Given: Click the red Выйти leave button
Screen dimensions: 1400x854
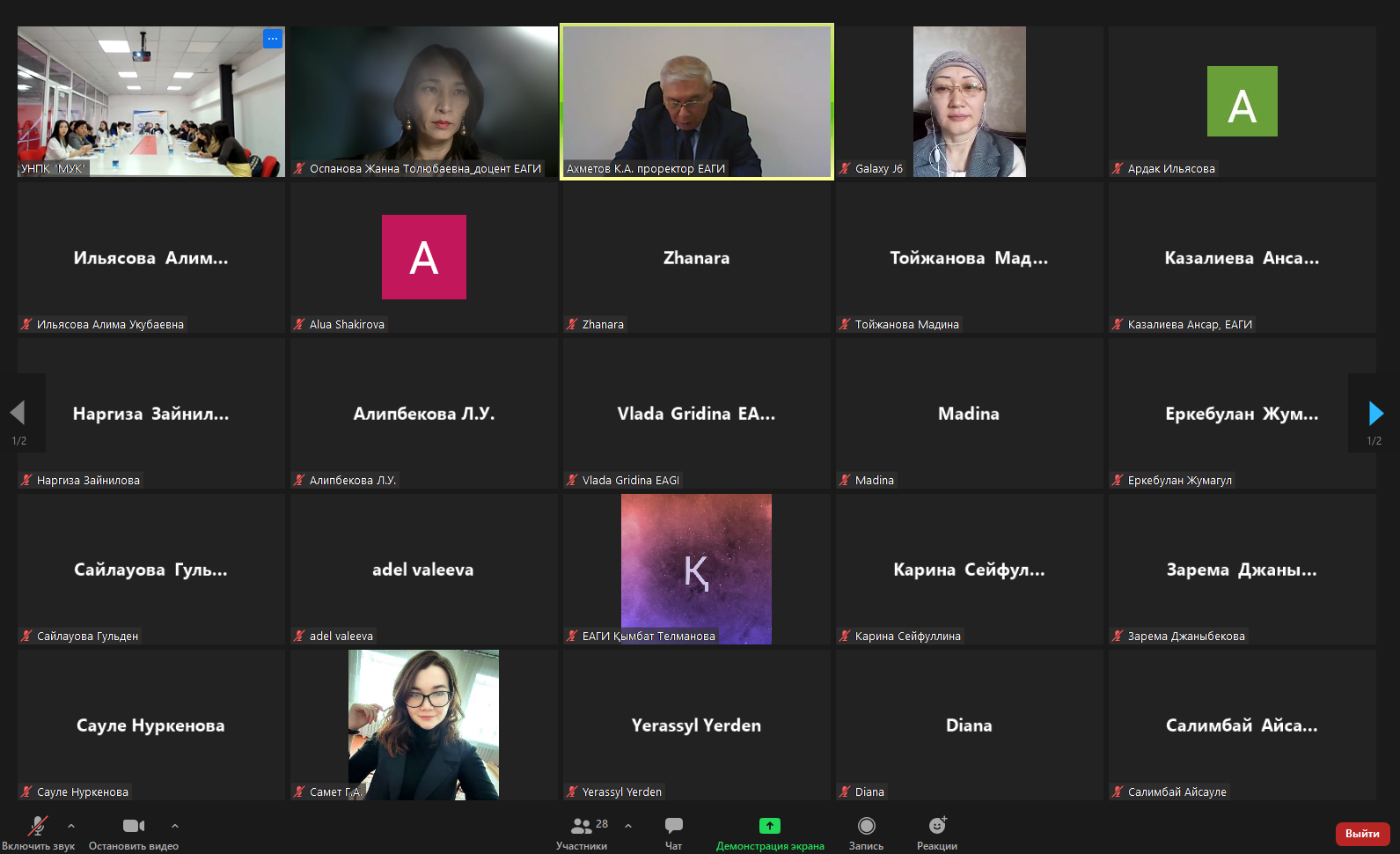Looking at the screenshot, I should click(1362, 834).
